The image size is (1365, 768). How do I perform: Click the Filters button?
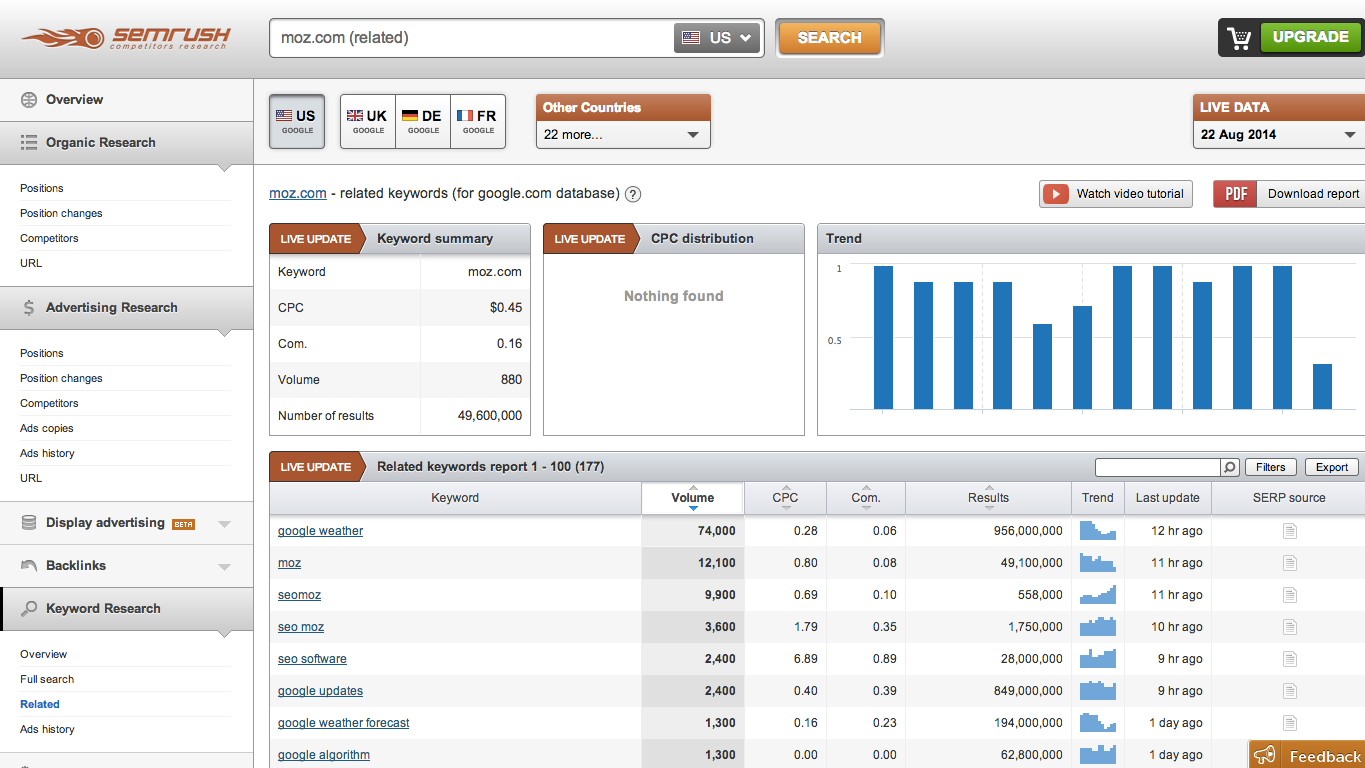pos(1271,467)
